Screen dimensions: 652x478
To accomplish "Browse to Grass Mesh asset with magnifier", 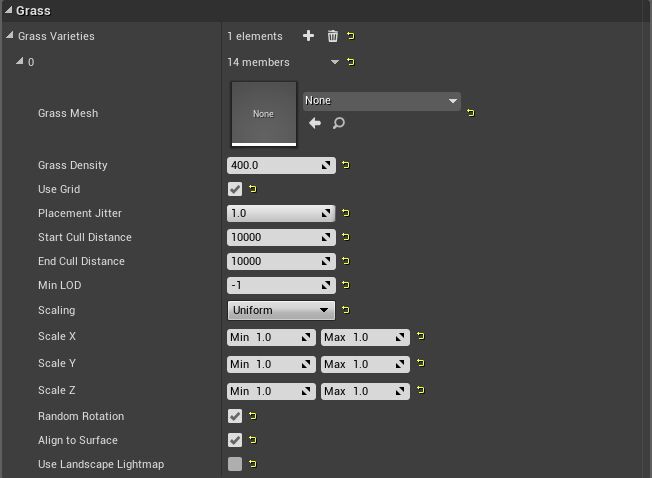I will coord(339,123).
